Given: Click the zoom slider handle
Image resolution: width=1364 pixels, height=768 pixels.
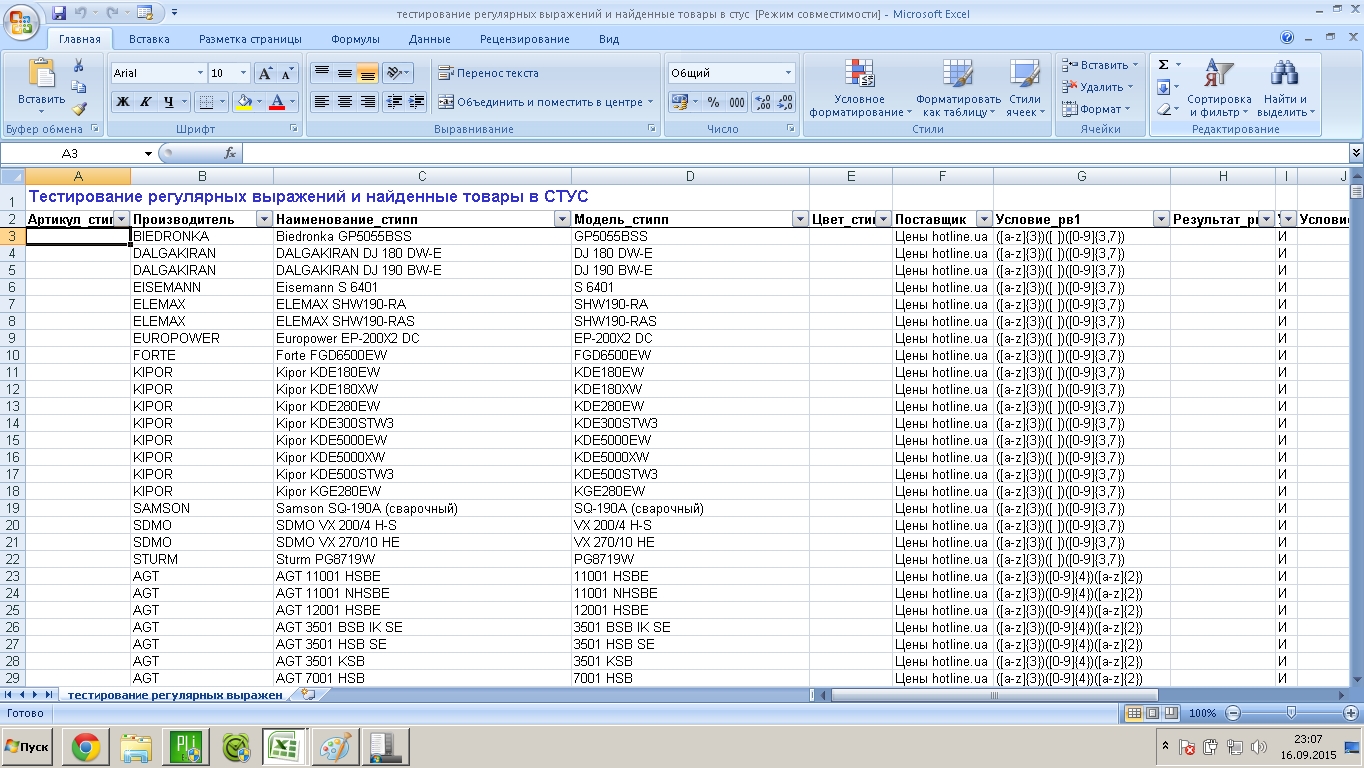Looking at the screenshot, I should 1291,713.
